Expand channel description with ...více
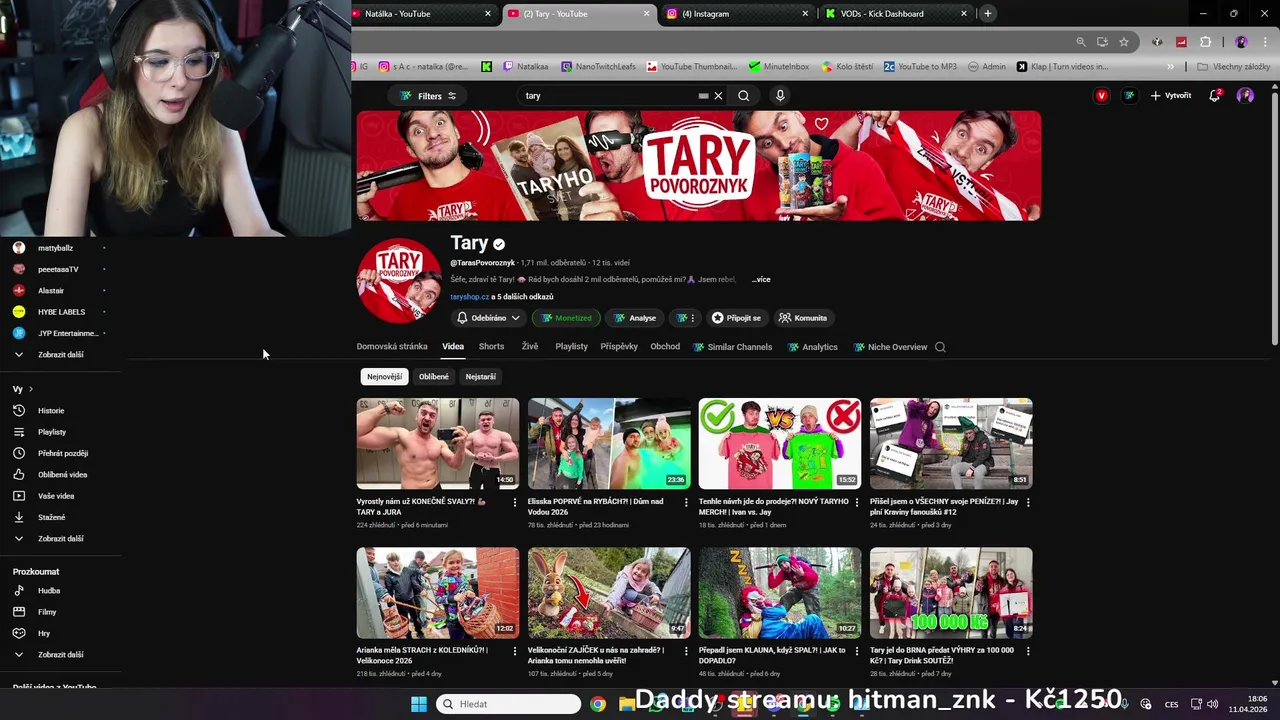This screenshot has width=1280, height=720. [761, 280]
